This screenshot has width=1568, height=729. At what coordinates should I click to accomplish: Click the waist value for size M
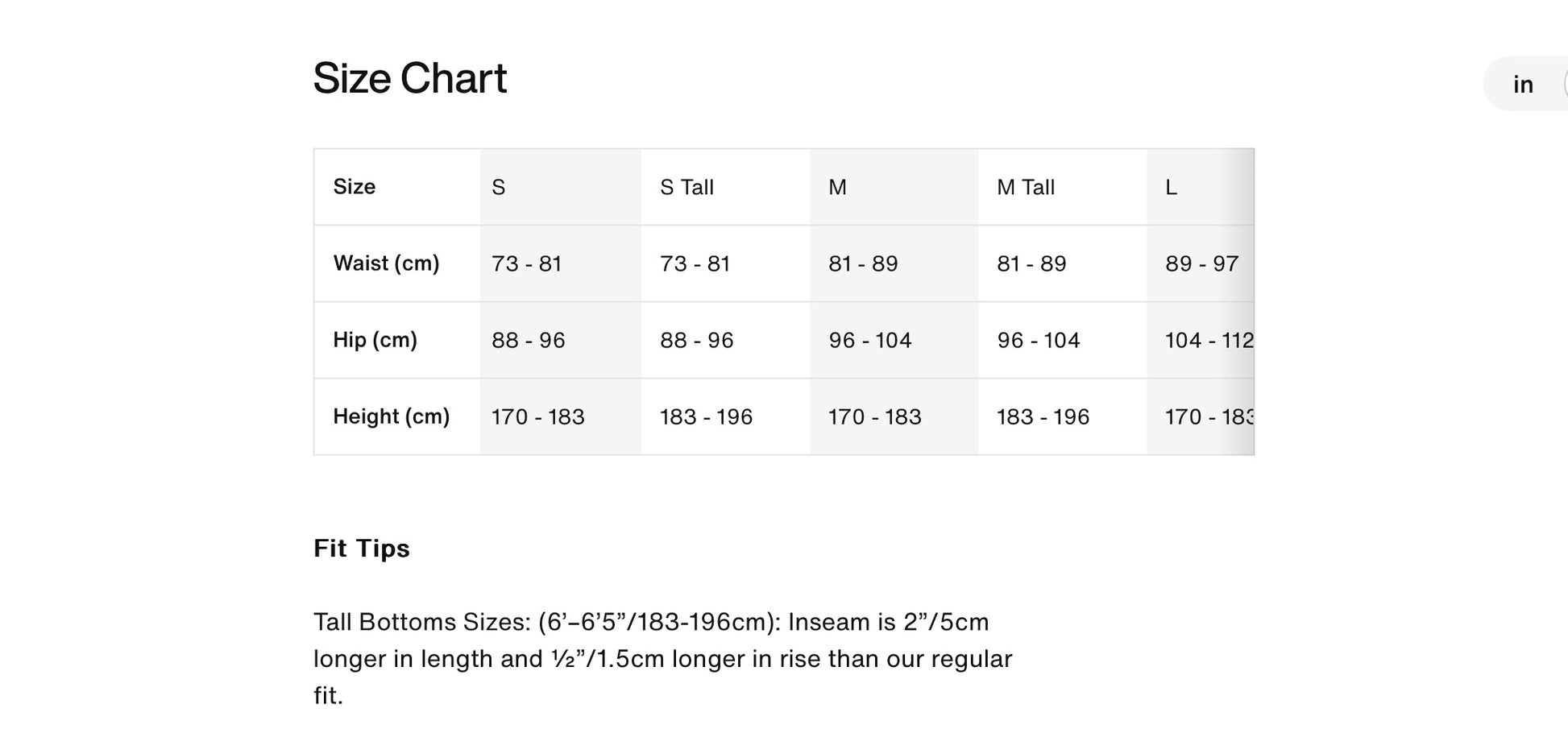pos(863,264)
